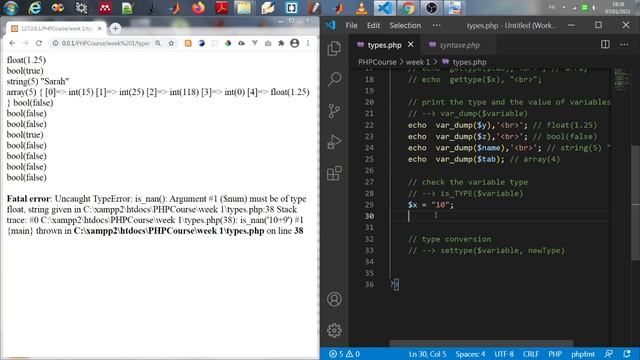This screenshot has width=640, height=360.
Task: Change end of line sequence CRLF
Action: coord(531,354)
